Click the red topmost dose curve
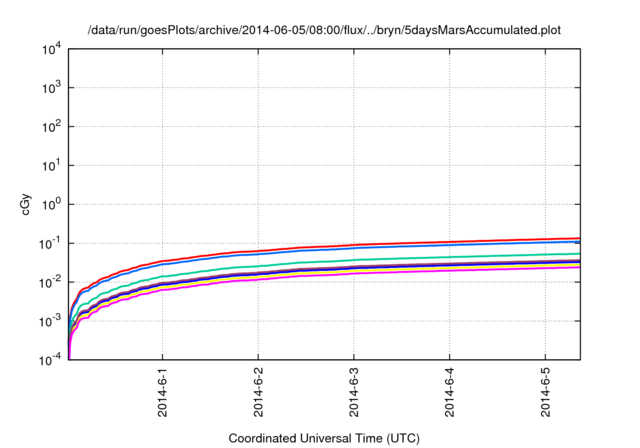Image resolution: width=640 pixels, height=448 pixels. click(354, 245)
